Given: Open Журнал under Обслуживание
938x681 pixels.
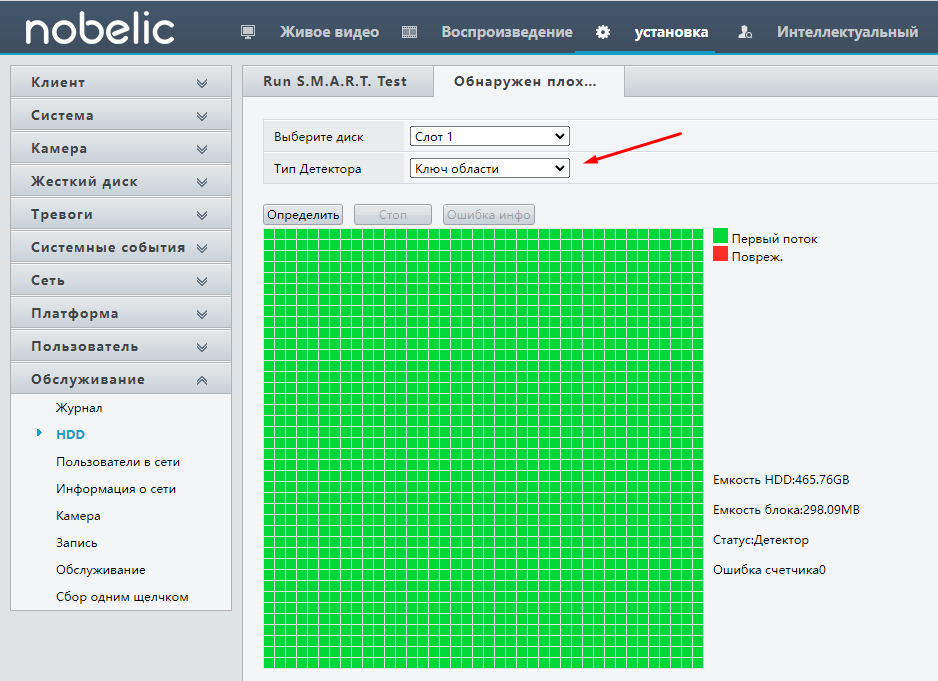Looking at the screenshot, I should point(79,408).
